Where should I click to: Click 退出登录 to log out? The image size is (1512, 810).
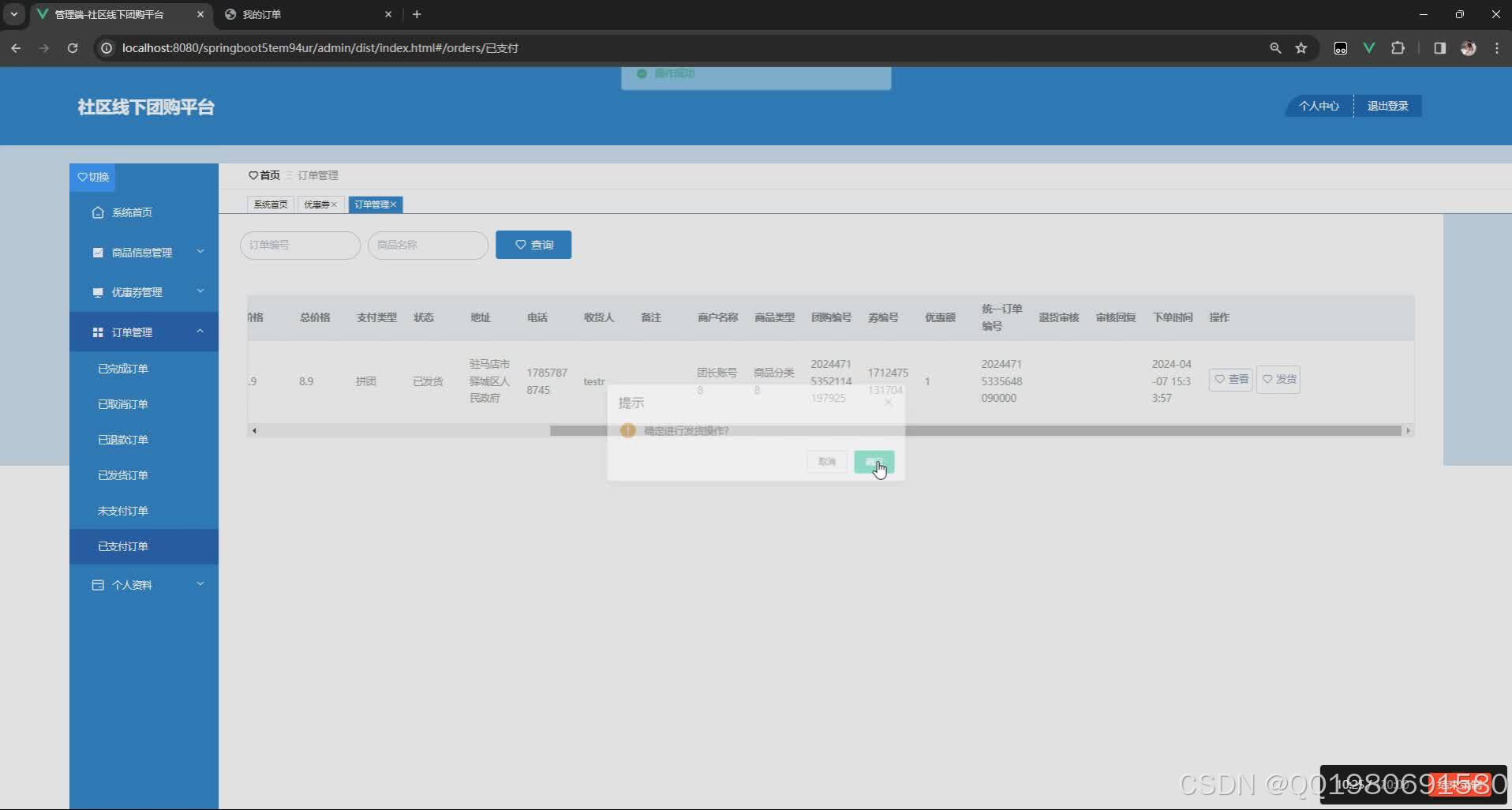click(x=1387, y=106)
